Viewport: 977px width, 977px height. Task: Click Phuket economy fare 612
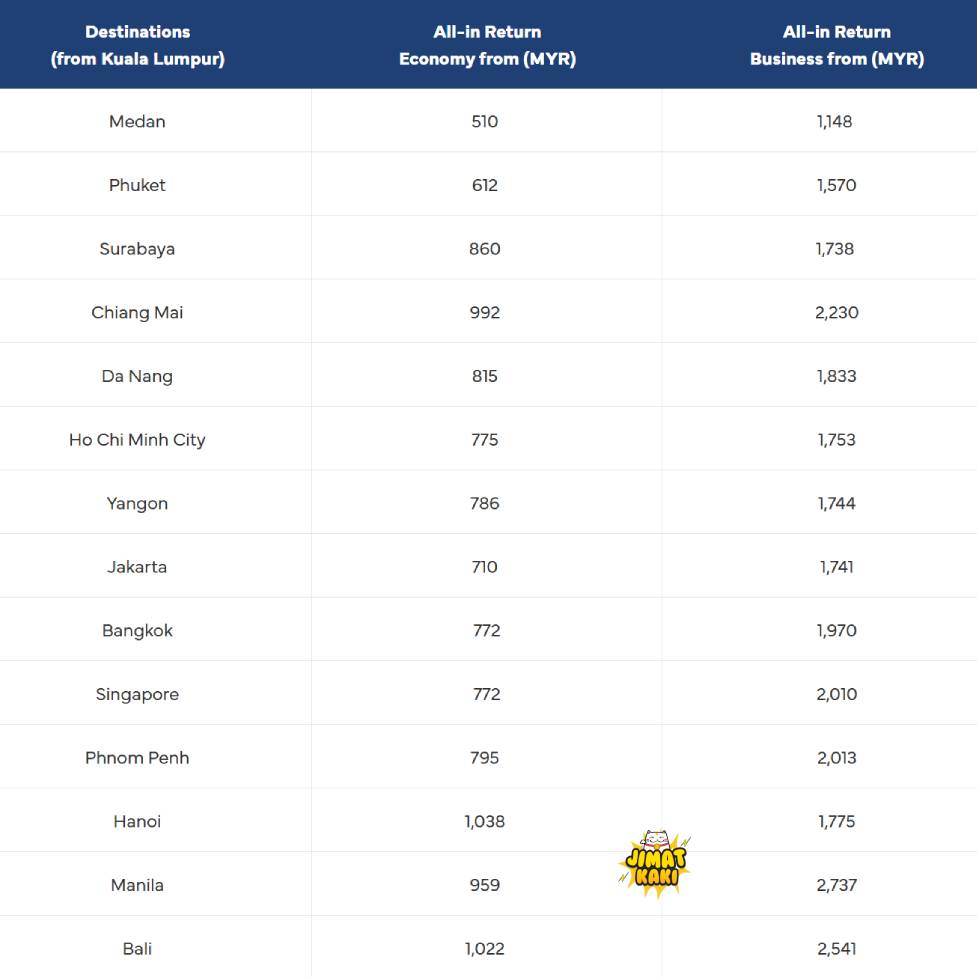point(485,185)
